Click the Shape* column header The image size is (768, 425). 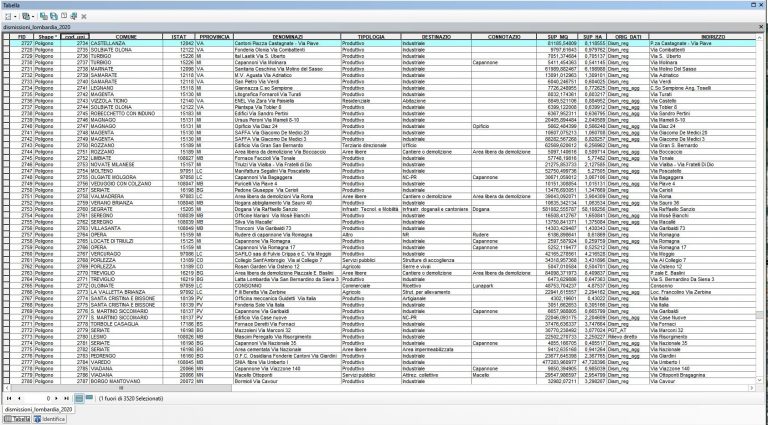[47, 37]
